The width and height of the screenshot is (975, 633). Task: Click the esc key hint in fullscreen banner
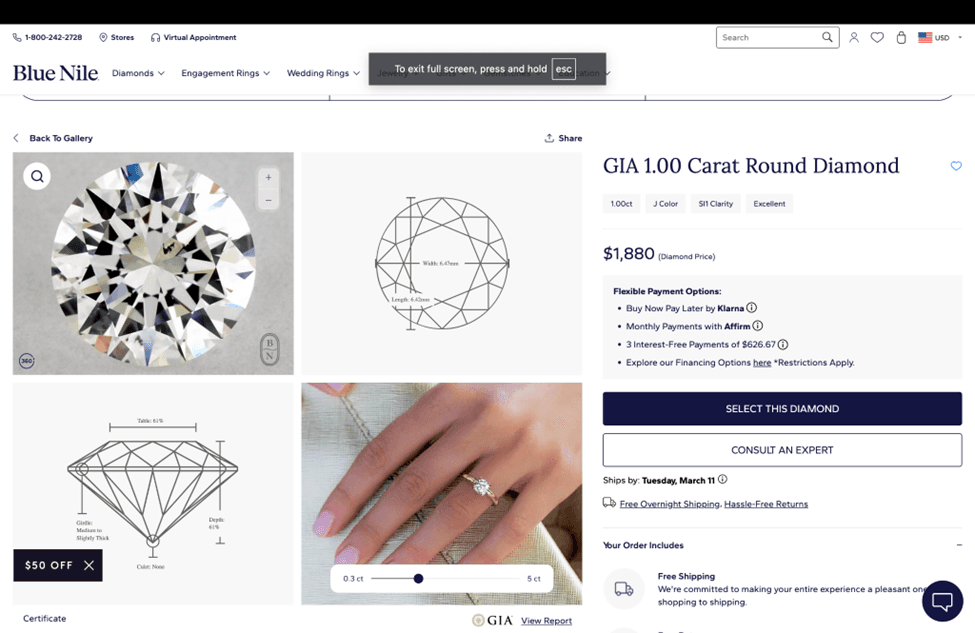[x=563, y=69]
